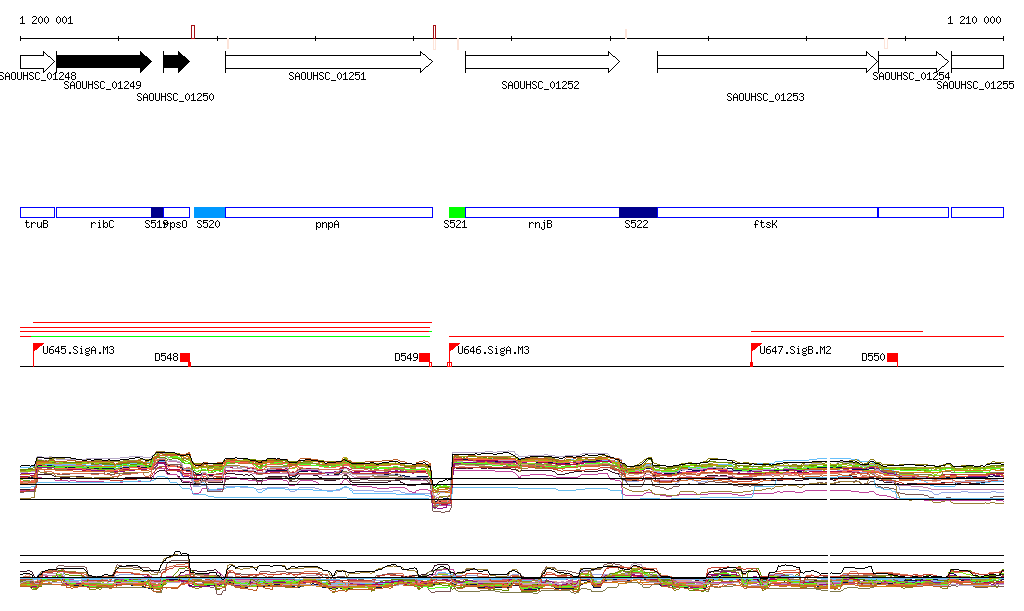The height and width of the screenshot is (611, 1024).
Task: Click the SAOUHSC_01248 white gene arrow
Action: point(37,62)
